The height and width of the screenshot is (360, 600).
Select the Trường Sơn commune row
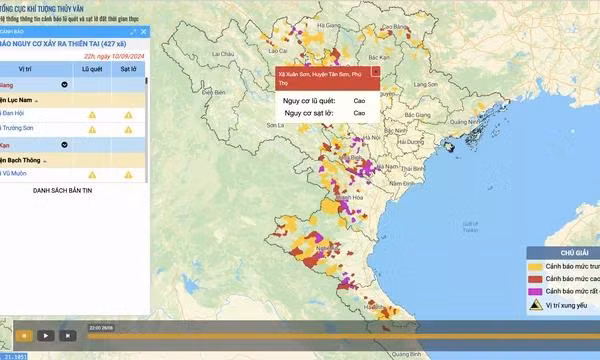(72, 130)
